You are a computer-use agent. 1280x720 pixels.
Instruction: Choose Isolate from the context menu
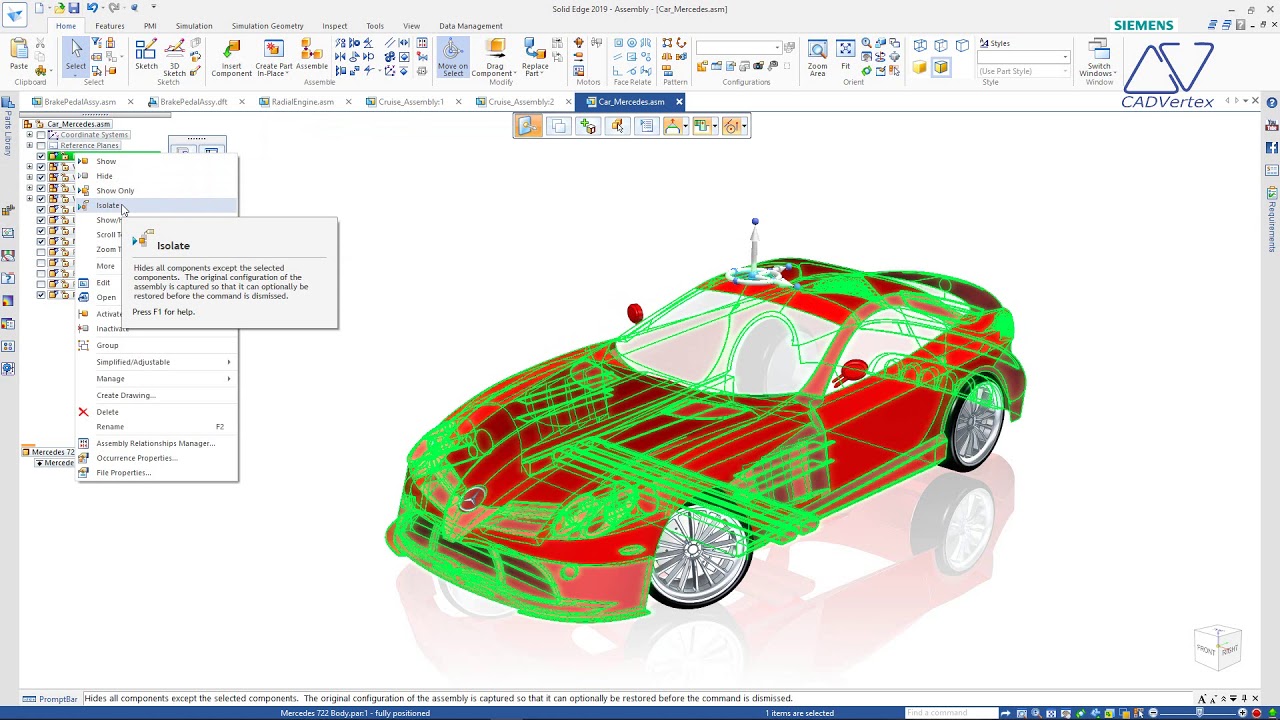158,206
